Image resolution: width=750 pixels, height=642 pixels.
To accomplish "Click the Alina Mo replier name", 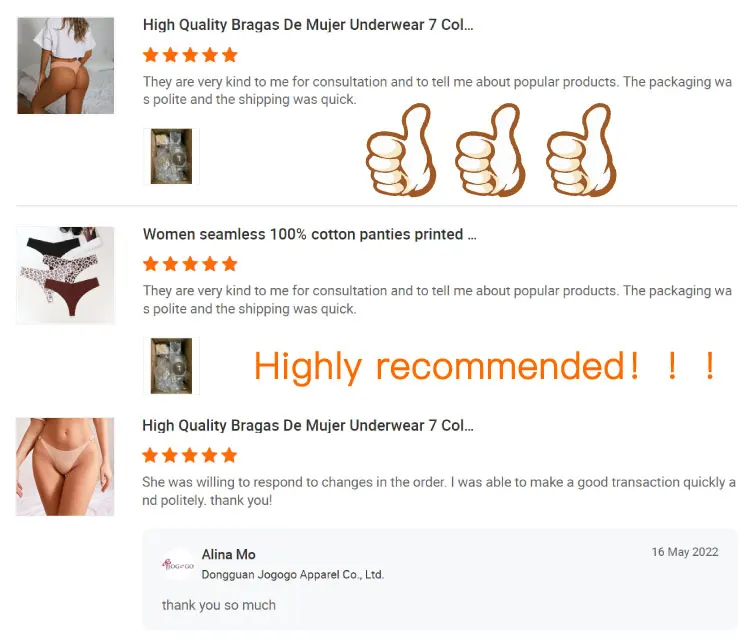I will tap(229, 554).
